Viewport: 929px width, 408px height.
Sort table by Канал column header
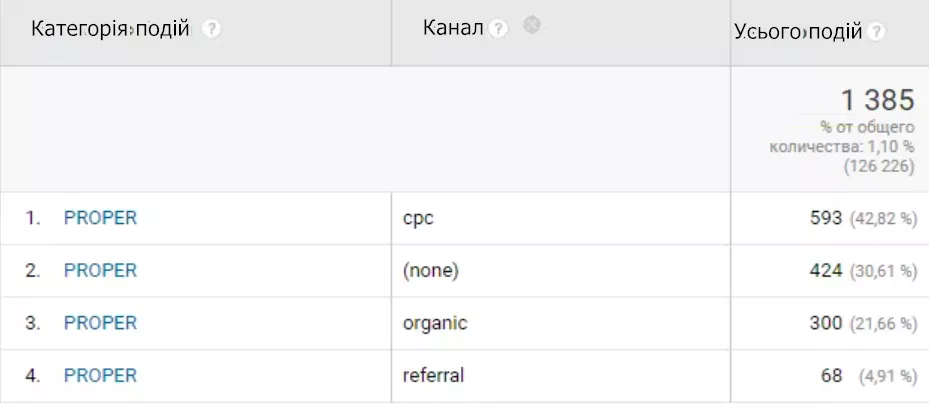click(x=453, y=28)
